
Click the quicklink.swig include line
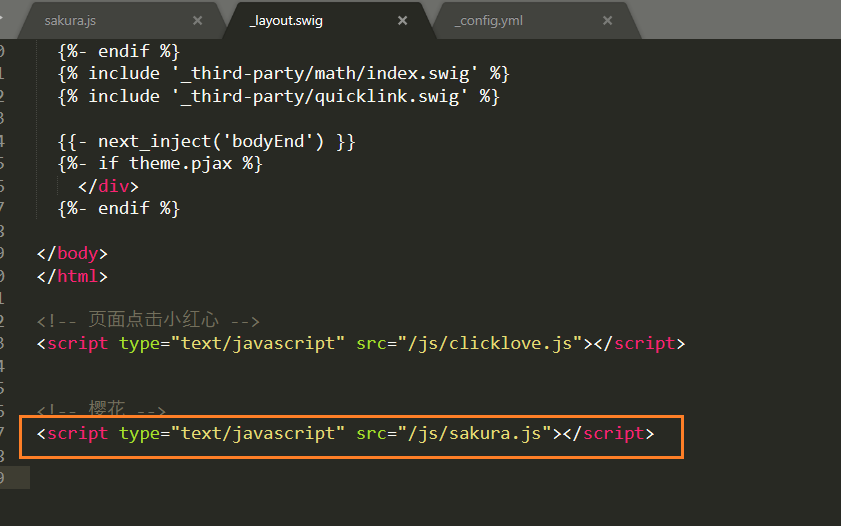click(x=278, y=97)
